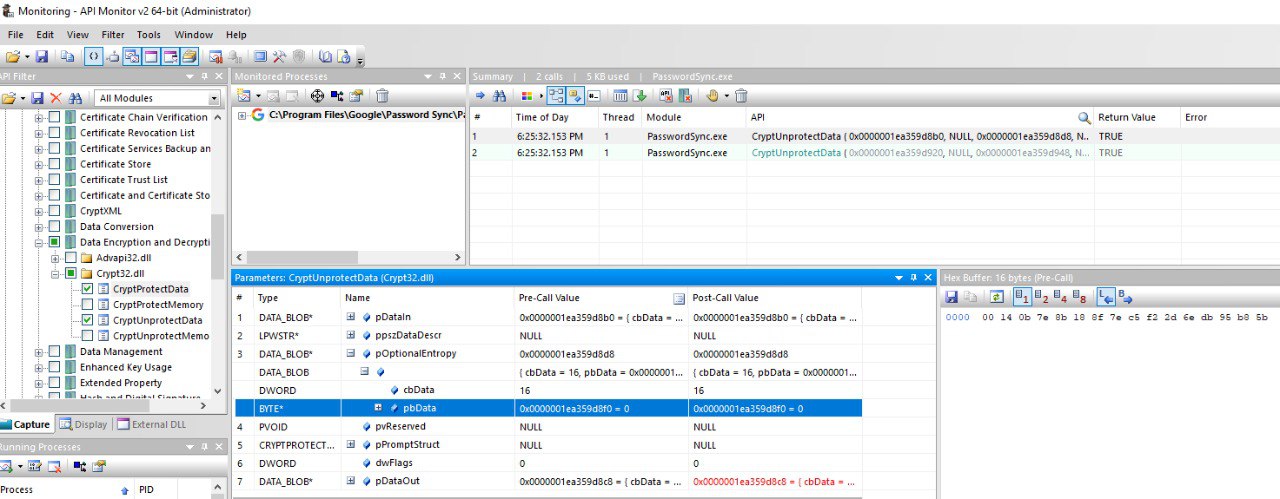Click the binoculars find icon in API Filter
Screen dimensions: 1280x499
(74, 98)
